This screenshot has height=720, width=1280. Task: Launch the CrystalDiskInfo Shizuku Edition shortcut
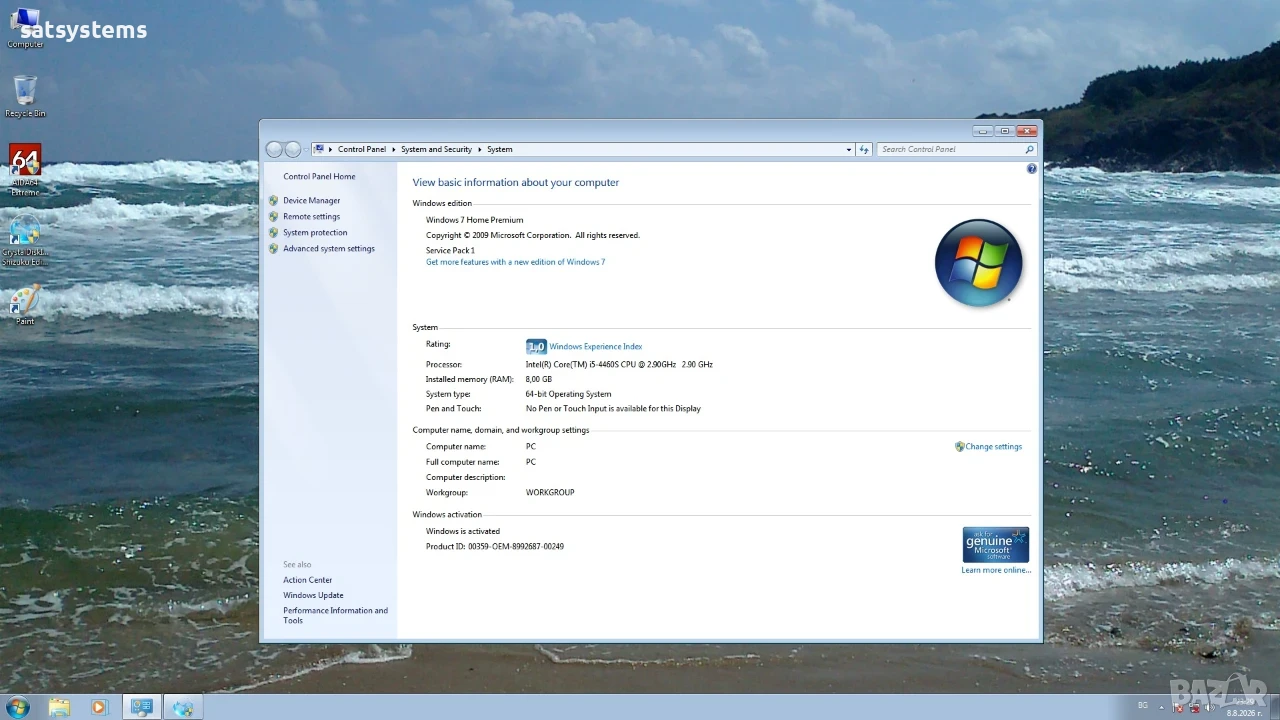click(25, 241)
